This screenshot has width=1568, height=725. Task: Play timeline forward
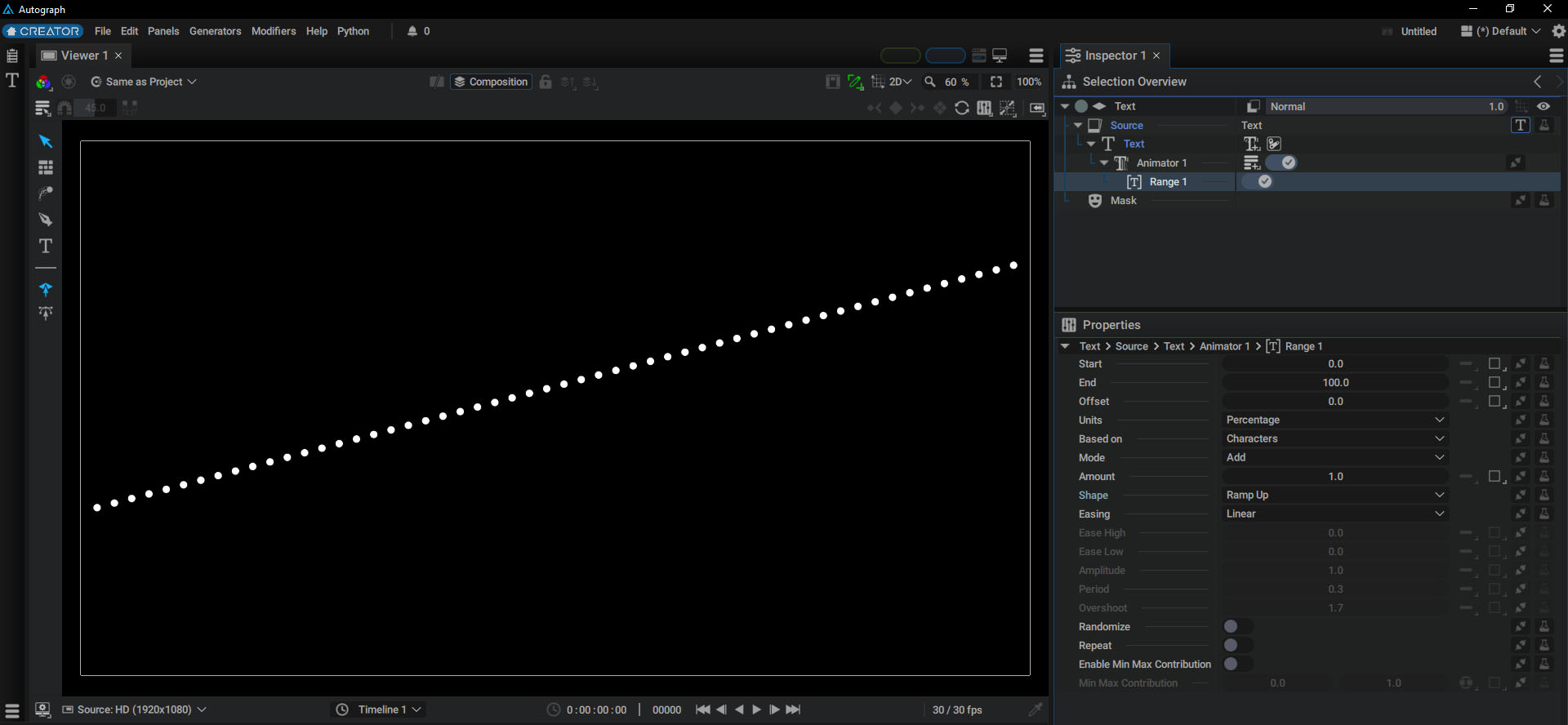coord(756,709)
